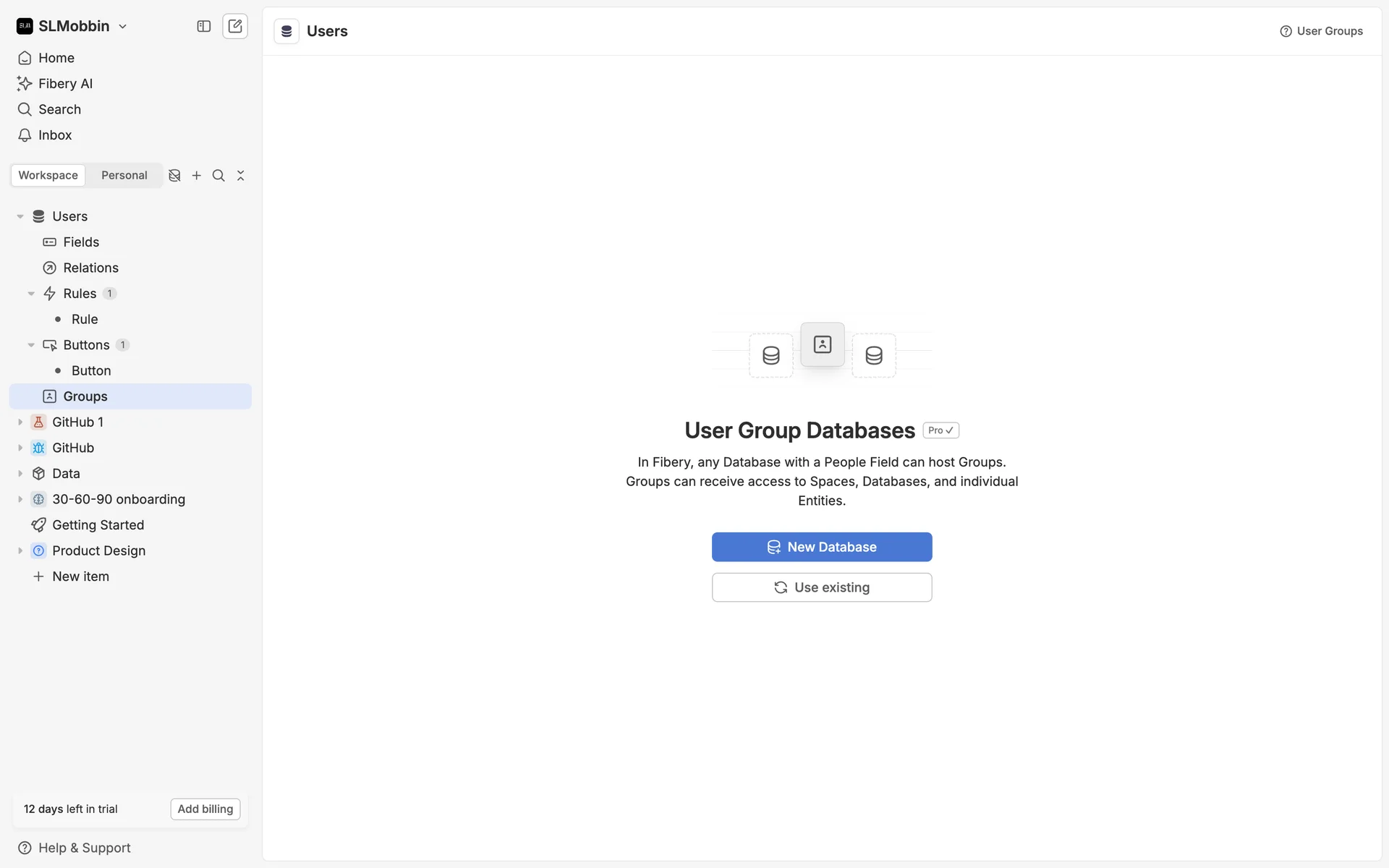The image size is (1389, 868).
Task: Collapse the Users space tree
Action: click(20, 216)
